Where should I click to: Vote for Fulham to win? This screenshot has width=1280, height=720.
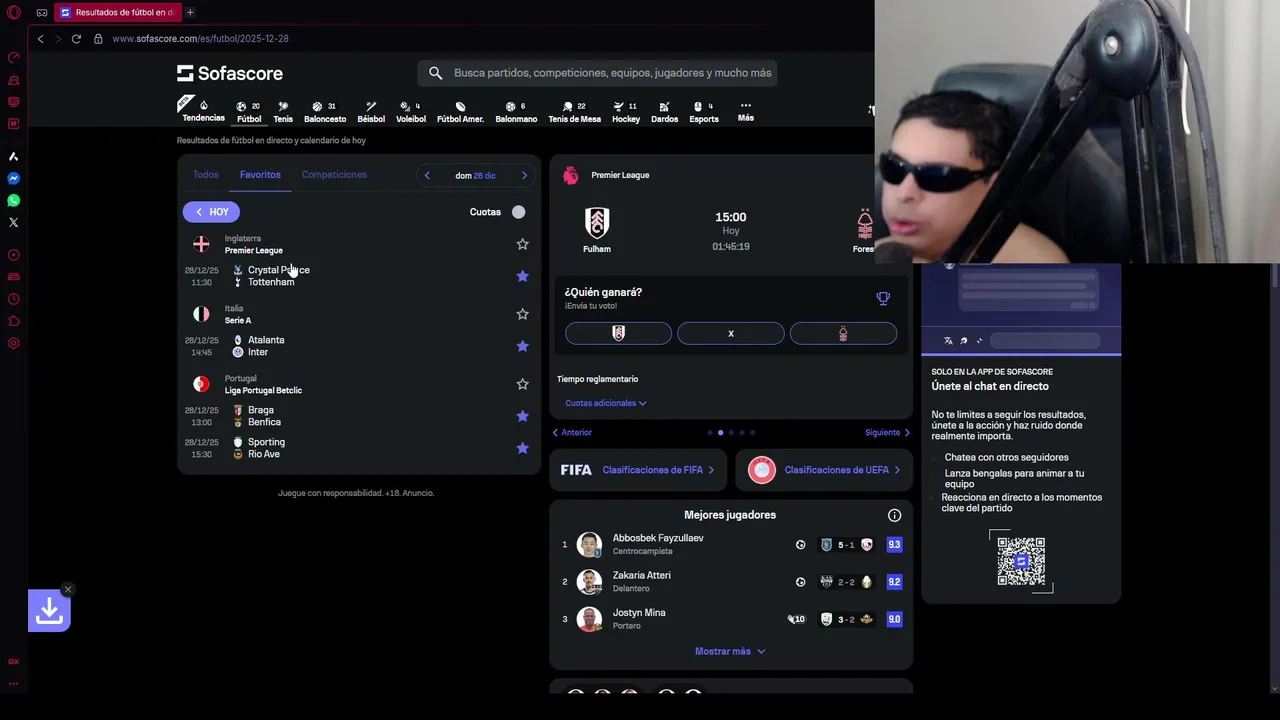(x=618, y=334)
